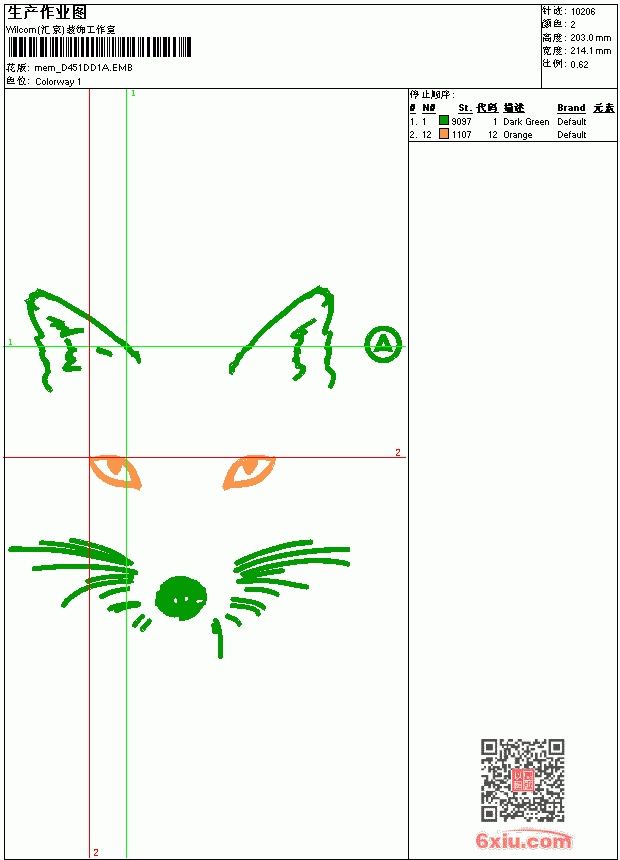Click the Brand column header
Image resolution: width=620 pixels, height=860 pixels.
pyautogui.click(x=571, y=108)
